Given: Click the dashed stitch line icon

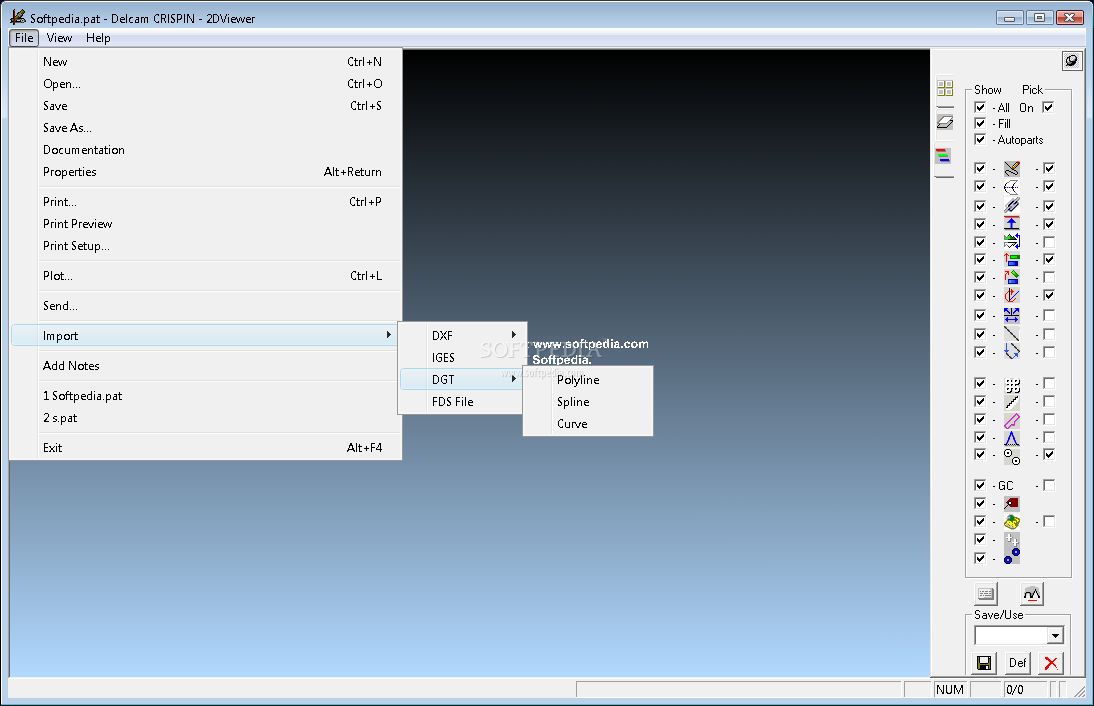Looking at the screenshot, I should point(1012,402).
